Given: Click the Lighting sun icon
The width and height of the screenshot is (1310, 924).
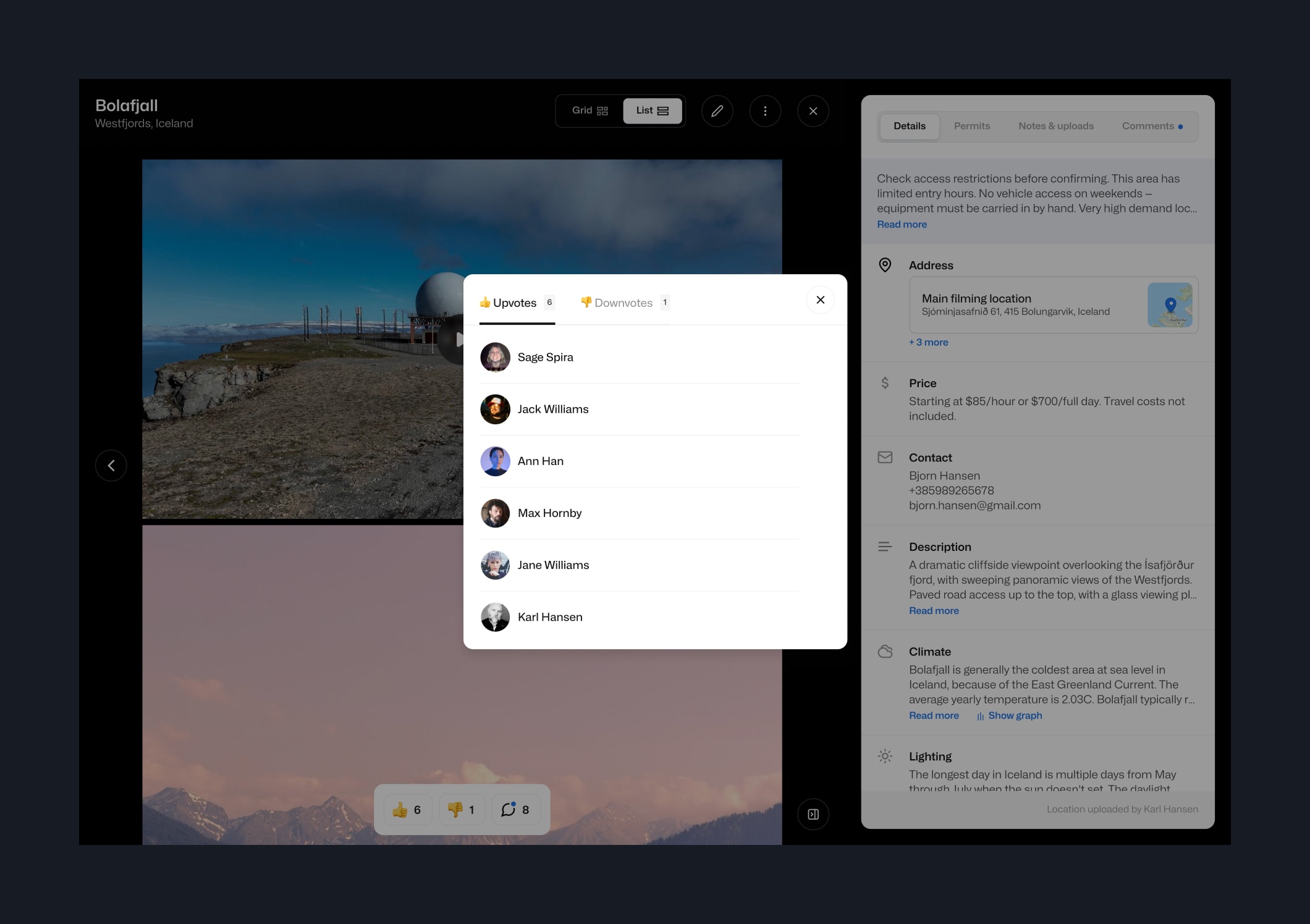Looking at the screenshot, I should [885, 756].
